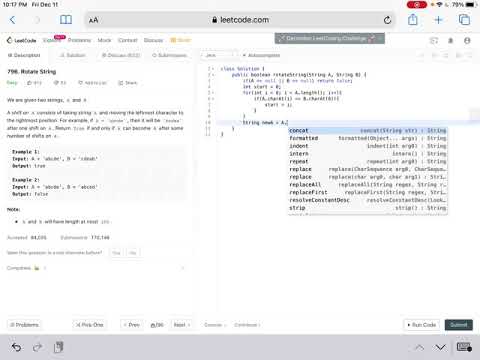
Task: Answer No to seen in interview
Action: (x=133, y=253)
